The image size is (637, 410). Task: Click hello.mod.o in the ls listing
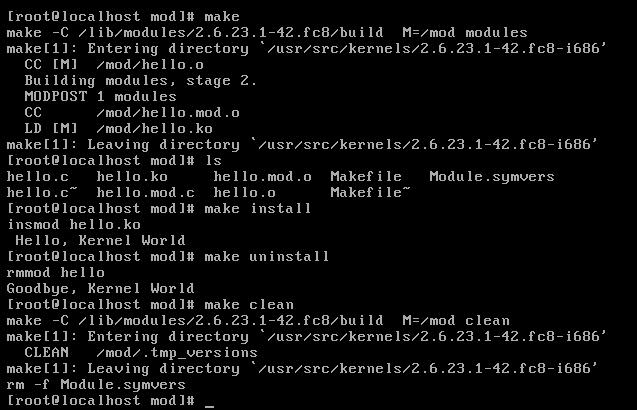[x=262, y=177]
